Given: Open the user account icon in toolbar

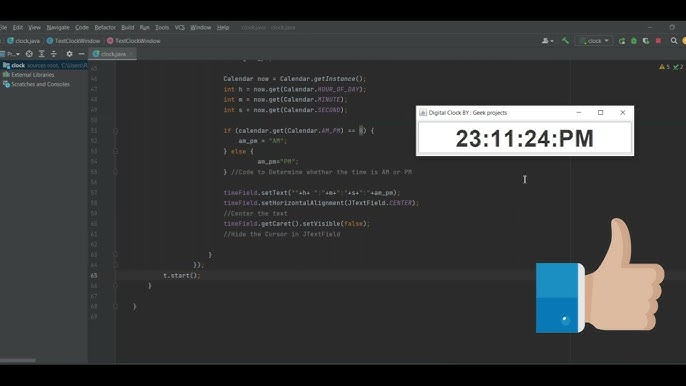Looking at the screenshot, I should pyautogui.click(x=547, y=41).
